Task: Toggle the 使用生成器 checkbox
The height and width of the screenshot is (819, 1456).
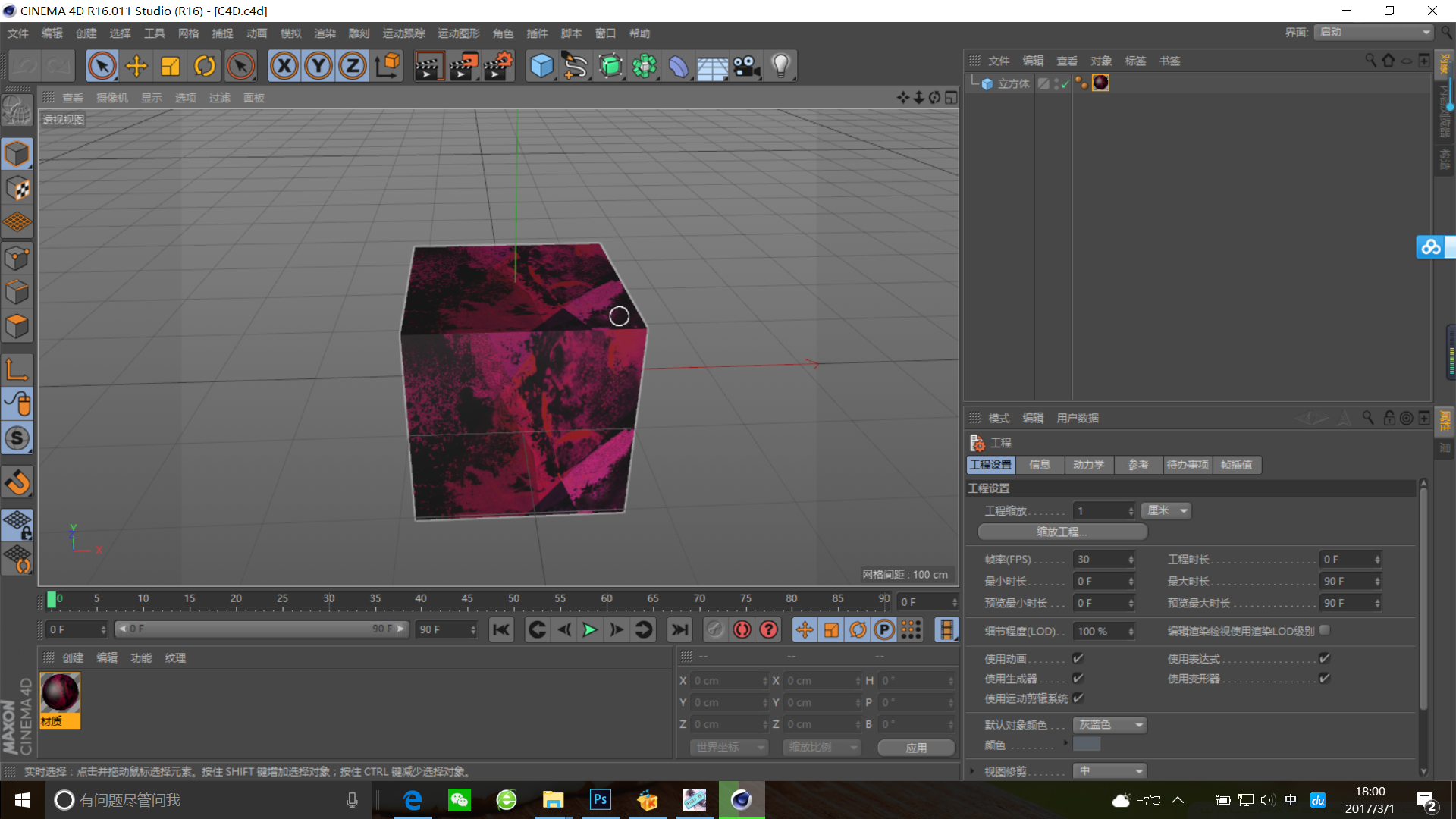Action: point(1078,678)
